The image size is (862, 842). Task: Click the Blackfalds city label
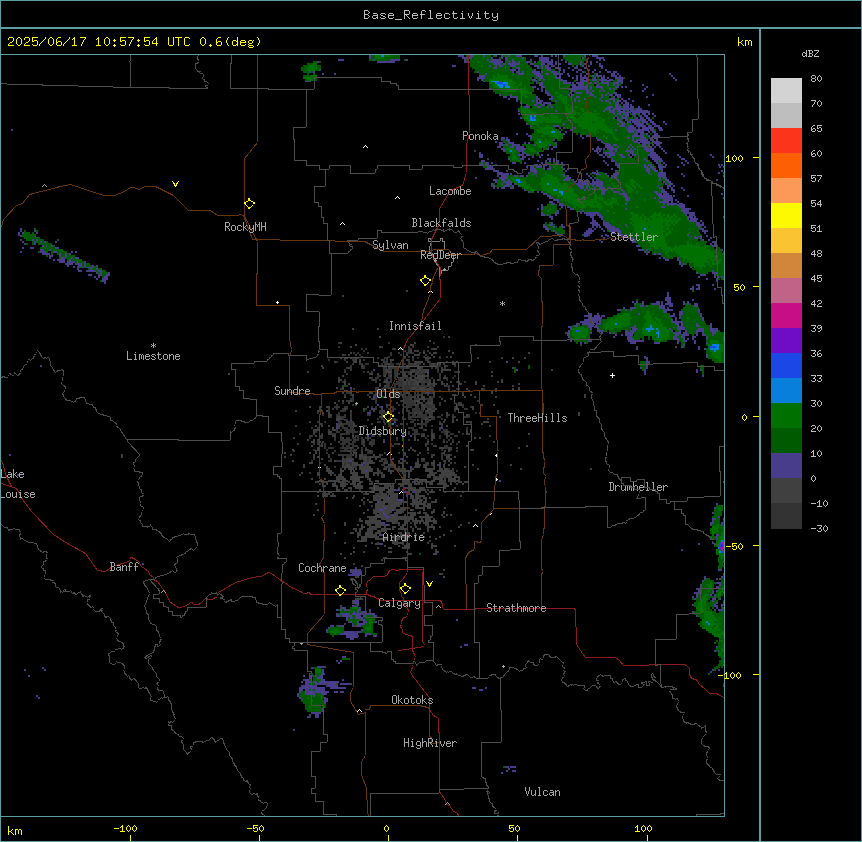[x=441, y=223]
